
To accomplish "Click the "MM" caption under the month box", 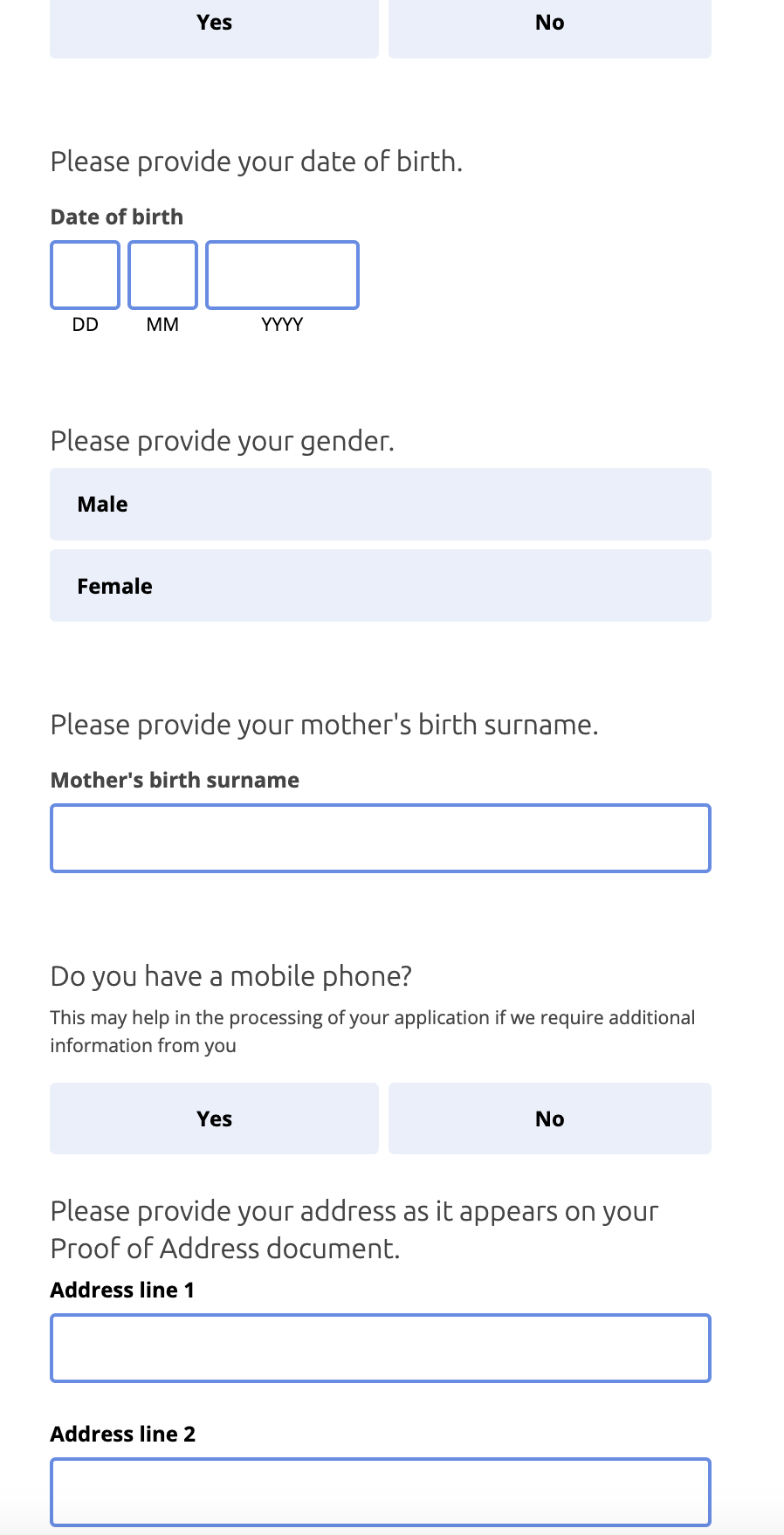I will point(162,325).
